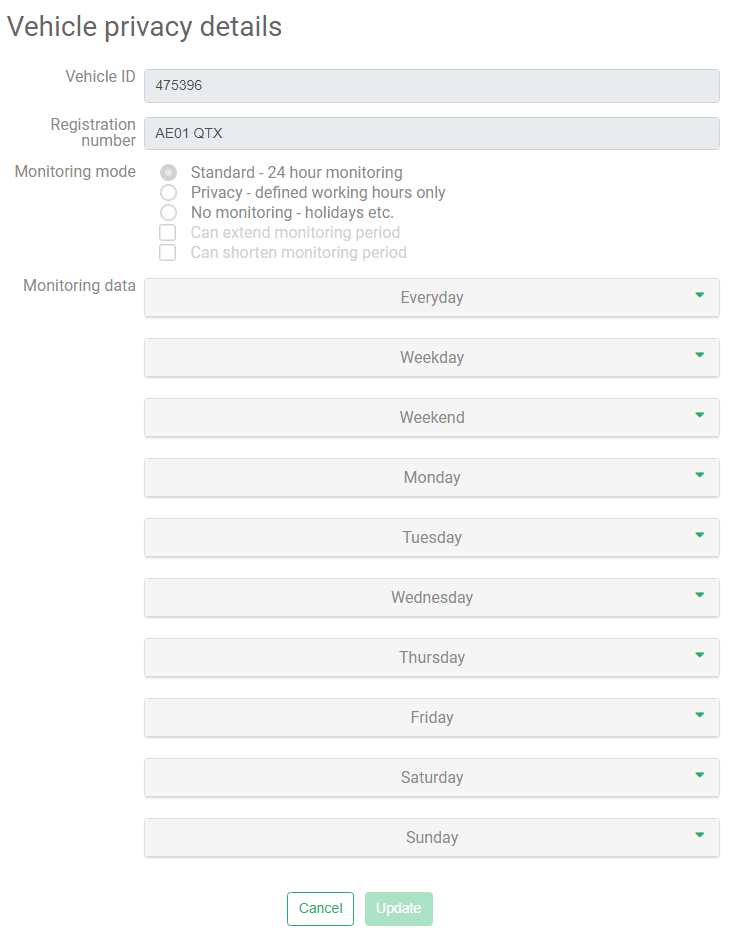Tick Can extend monitoring period checkbox
The width and height of the screenshot is (735, 934).
click(x=168, y=232)
